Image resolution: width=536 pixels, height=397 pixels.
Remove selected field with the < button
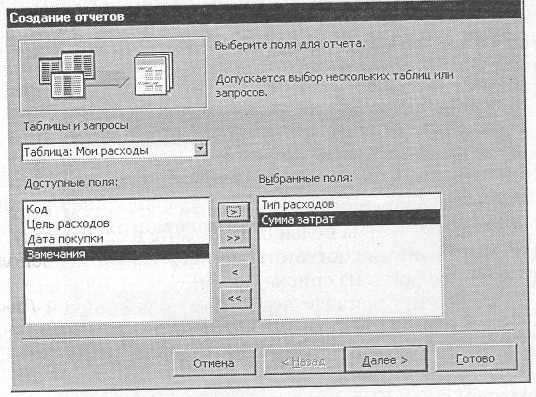click(235, 272)
